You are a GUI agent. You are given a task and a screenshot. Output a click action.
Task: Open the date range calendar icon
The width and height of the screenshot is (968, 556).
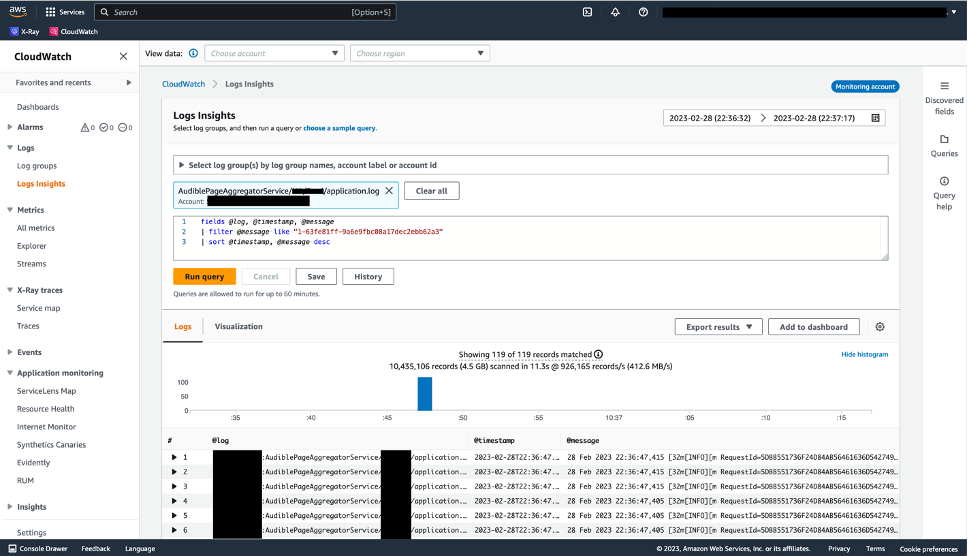[x=875, y=118]
